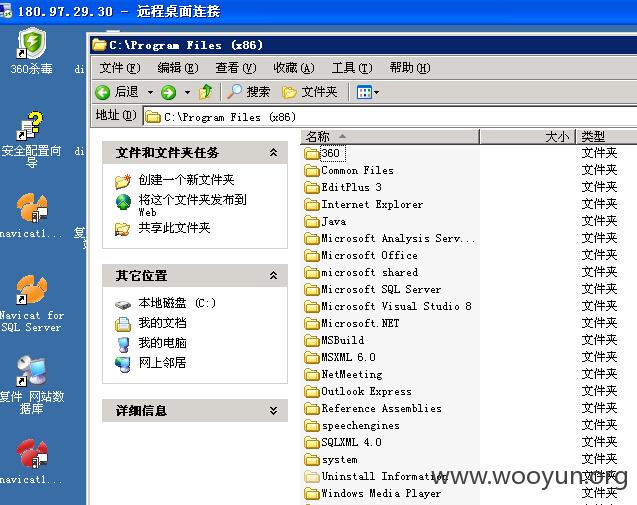Image resolution: width=637 pixels, height=505 pixels.
Task: Click 将这个文件夹发布到 Web link
Action: [192, 205]
